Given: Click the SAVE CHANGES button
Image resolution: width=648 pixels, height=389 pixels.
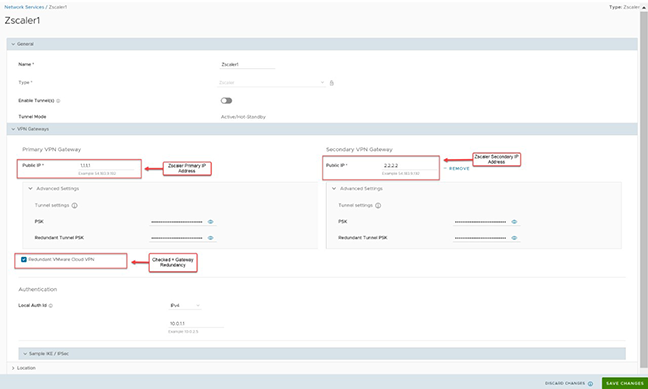Looking at the screenshot, I should 624,383.
